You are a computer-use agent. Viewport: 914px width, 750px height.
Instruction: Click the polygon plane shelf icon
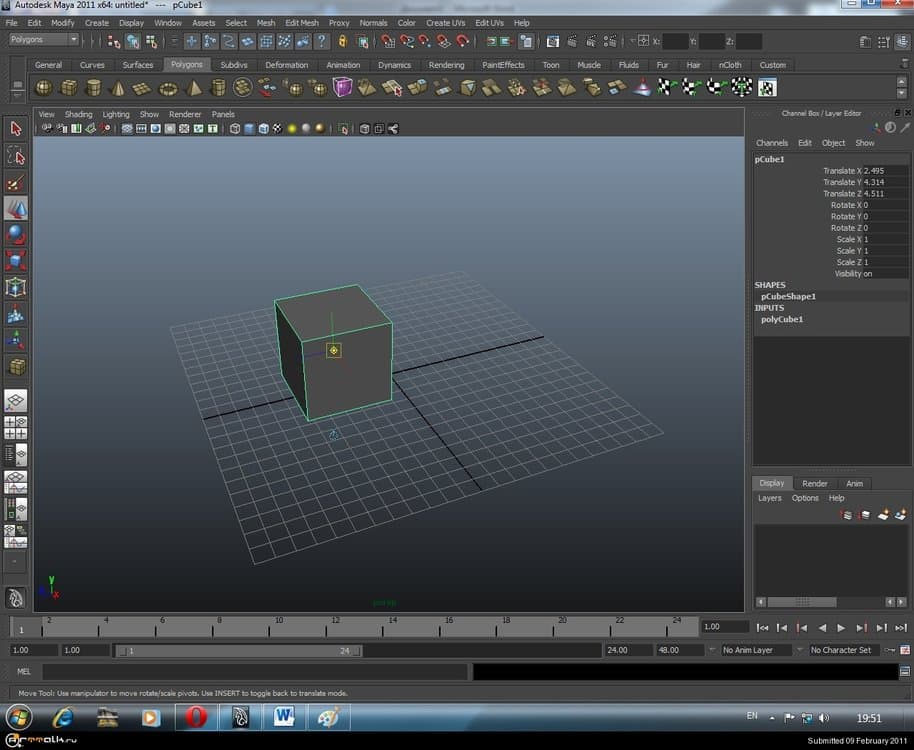tap(142, 88)
